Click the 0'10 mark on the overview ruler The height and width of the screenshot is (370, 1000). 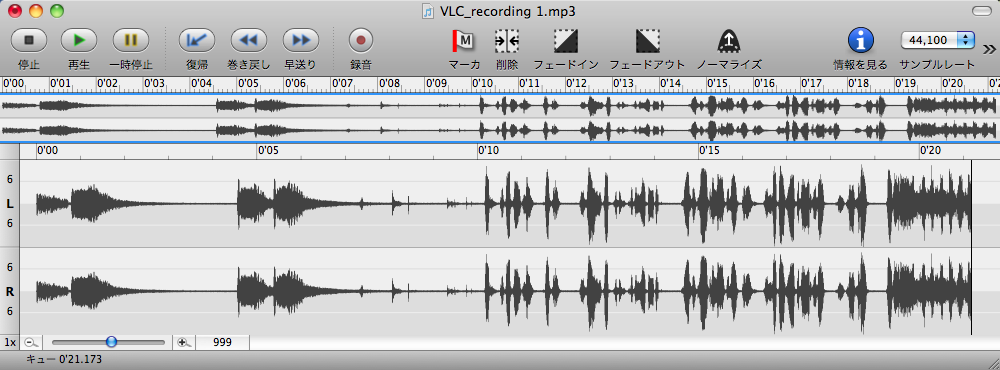point(483,84)
